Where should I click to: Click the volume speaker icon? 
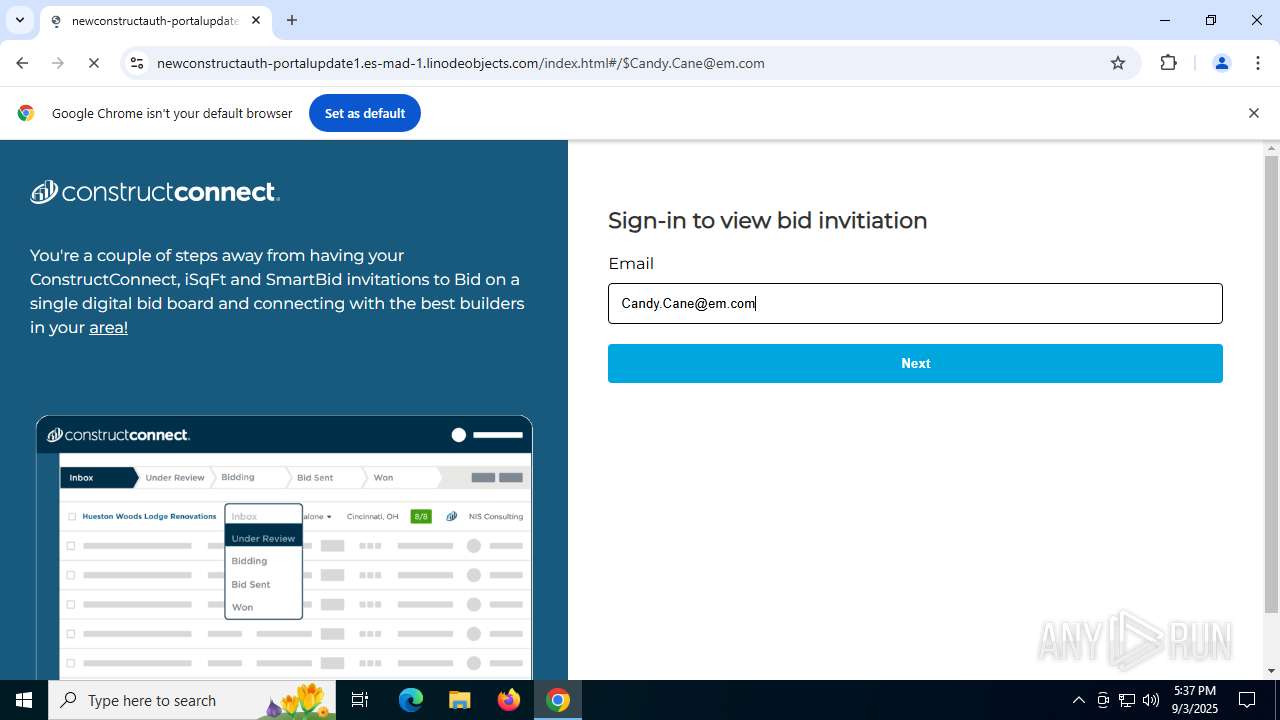(x=1151, y=700)
